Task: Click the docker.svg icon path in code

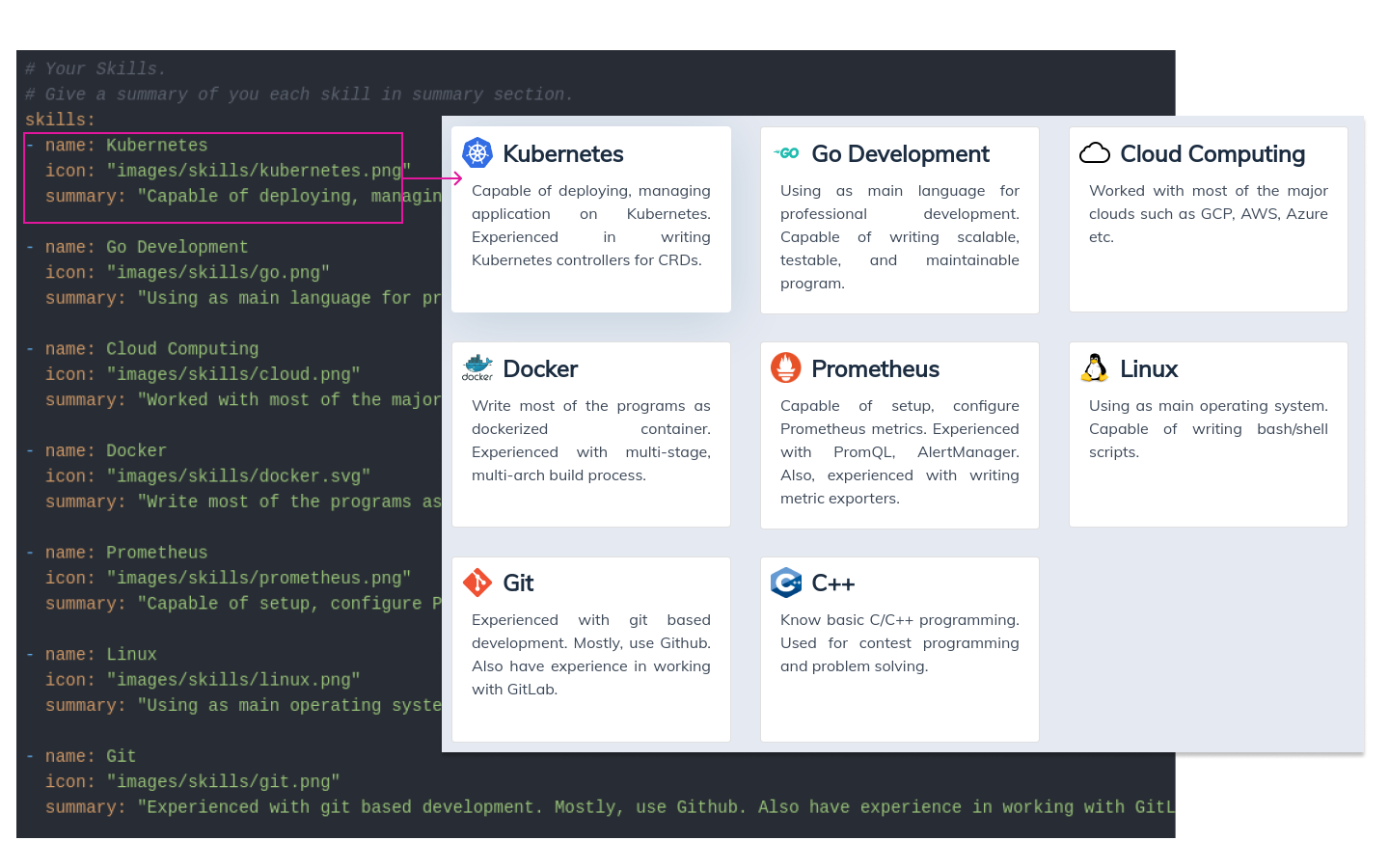Action: pyautogui.click(x=237, y=476)
